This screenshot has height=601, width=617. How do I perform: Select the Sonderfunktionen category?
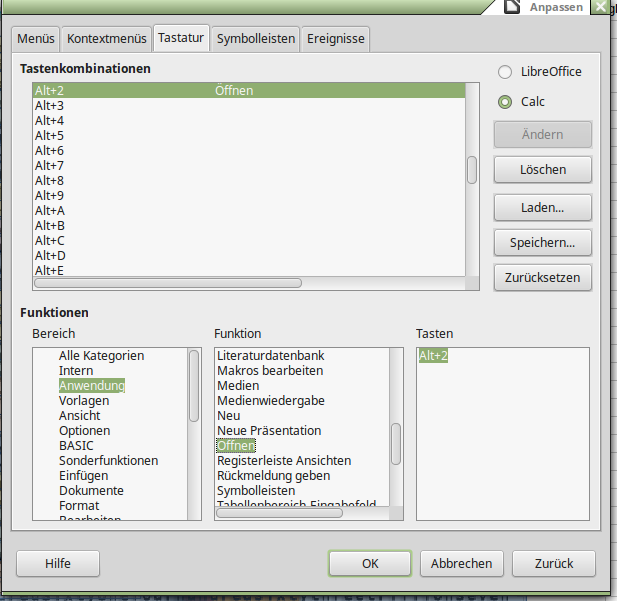click(109, 460)
